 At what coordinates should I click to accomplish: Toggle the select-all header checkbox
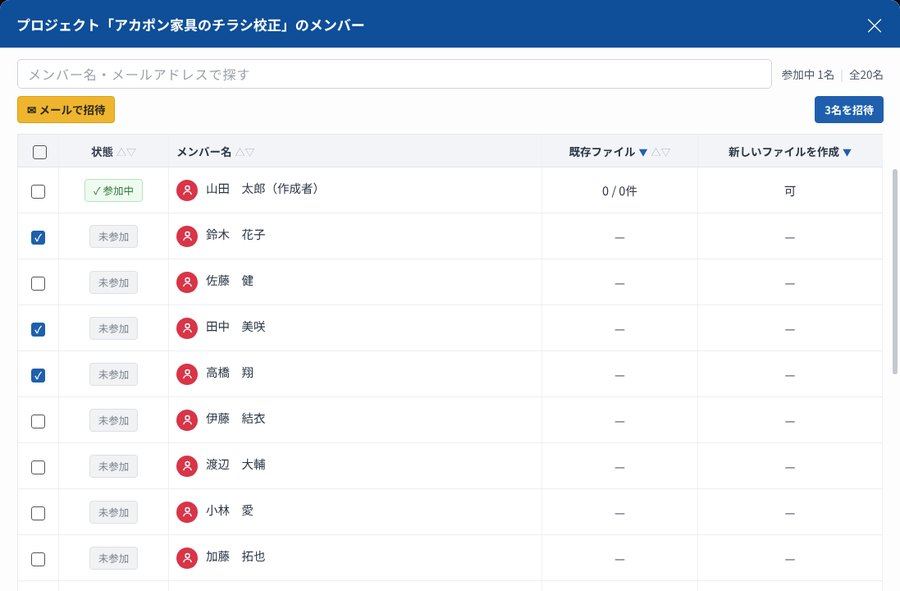[x=40, y=152]
